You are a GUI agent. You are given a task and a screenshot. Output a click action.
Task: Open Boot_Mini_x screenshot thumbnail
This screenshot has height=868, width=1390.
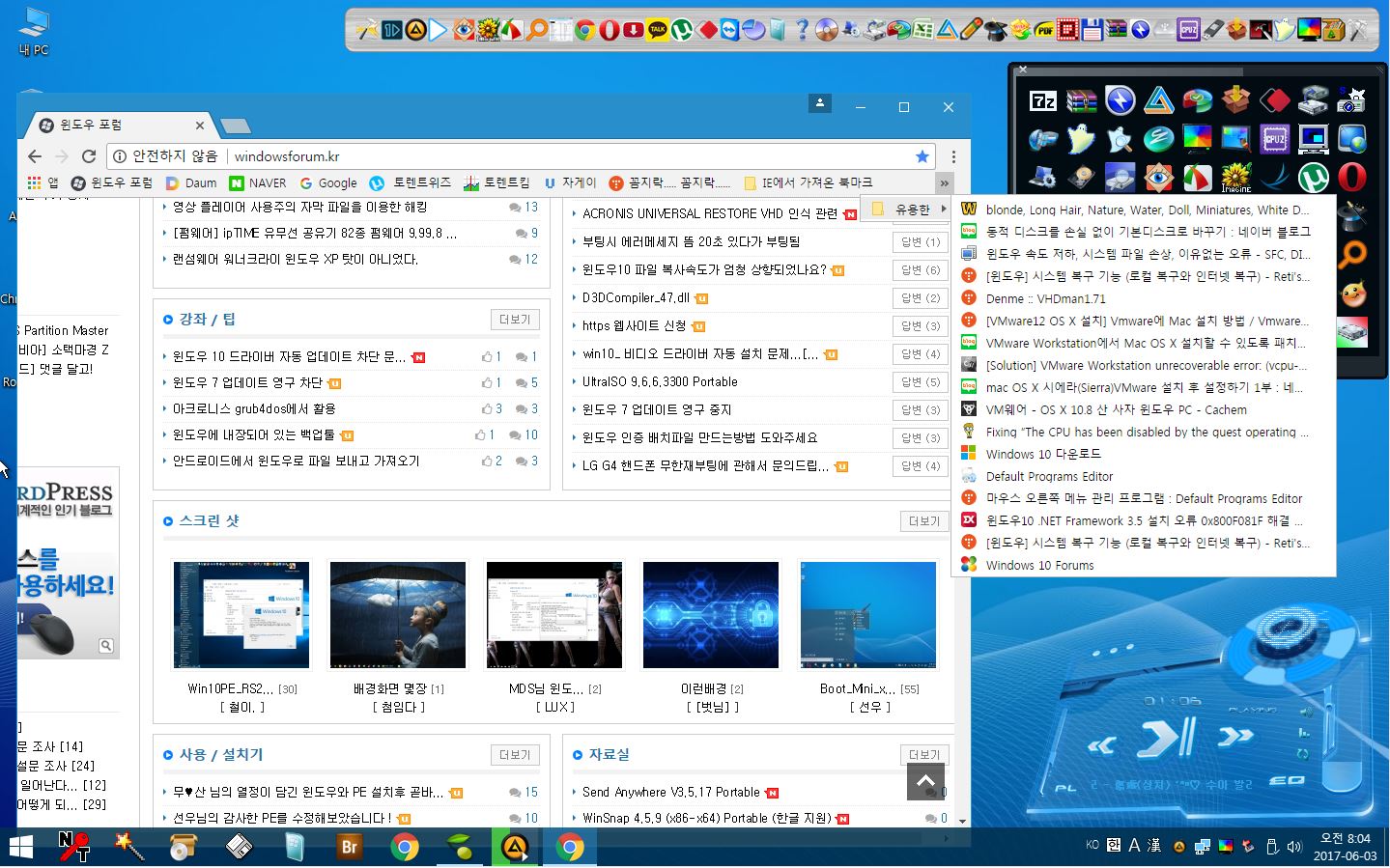point(867,615)
